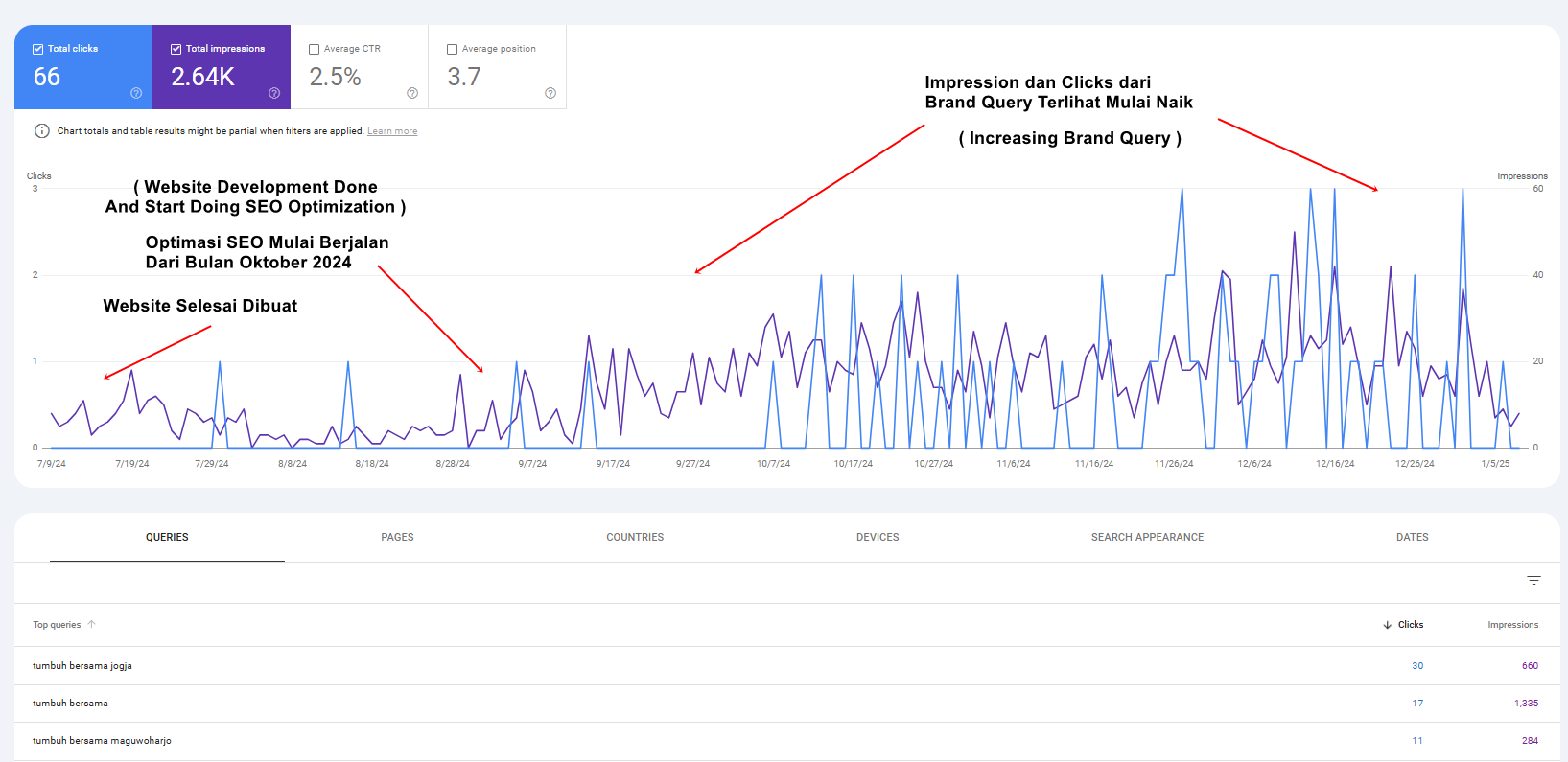Open help icon on Average CTR card
The image size is (1568, 762).
[x=412, y=93]
